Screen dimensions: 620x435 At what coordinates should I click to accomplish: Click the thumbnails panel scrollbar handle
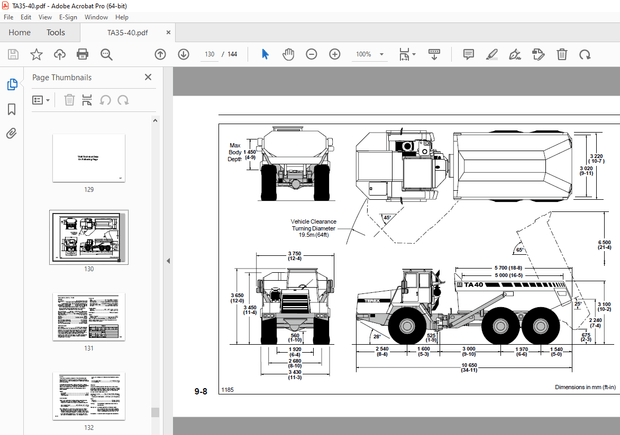pos(155,412)
